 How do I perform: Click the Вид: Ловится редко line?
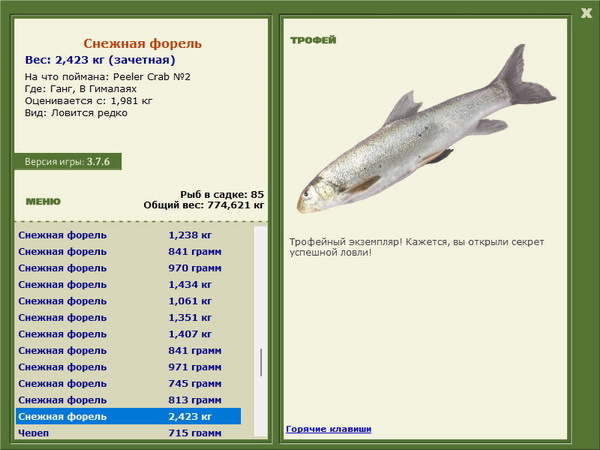pyautogui.click(x=76, y=113)
